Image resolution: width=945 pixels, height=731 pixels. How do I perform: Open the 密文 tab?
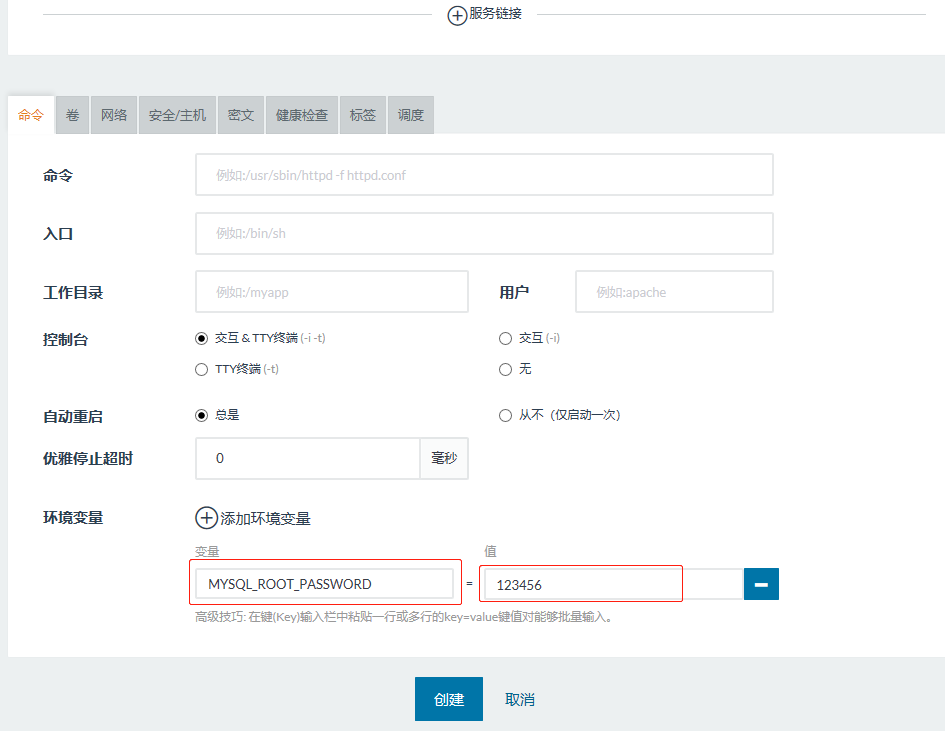point(241,115)
